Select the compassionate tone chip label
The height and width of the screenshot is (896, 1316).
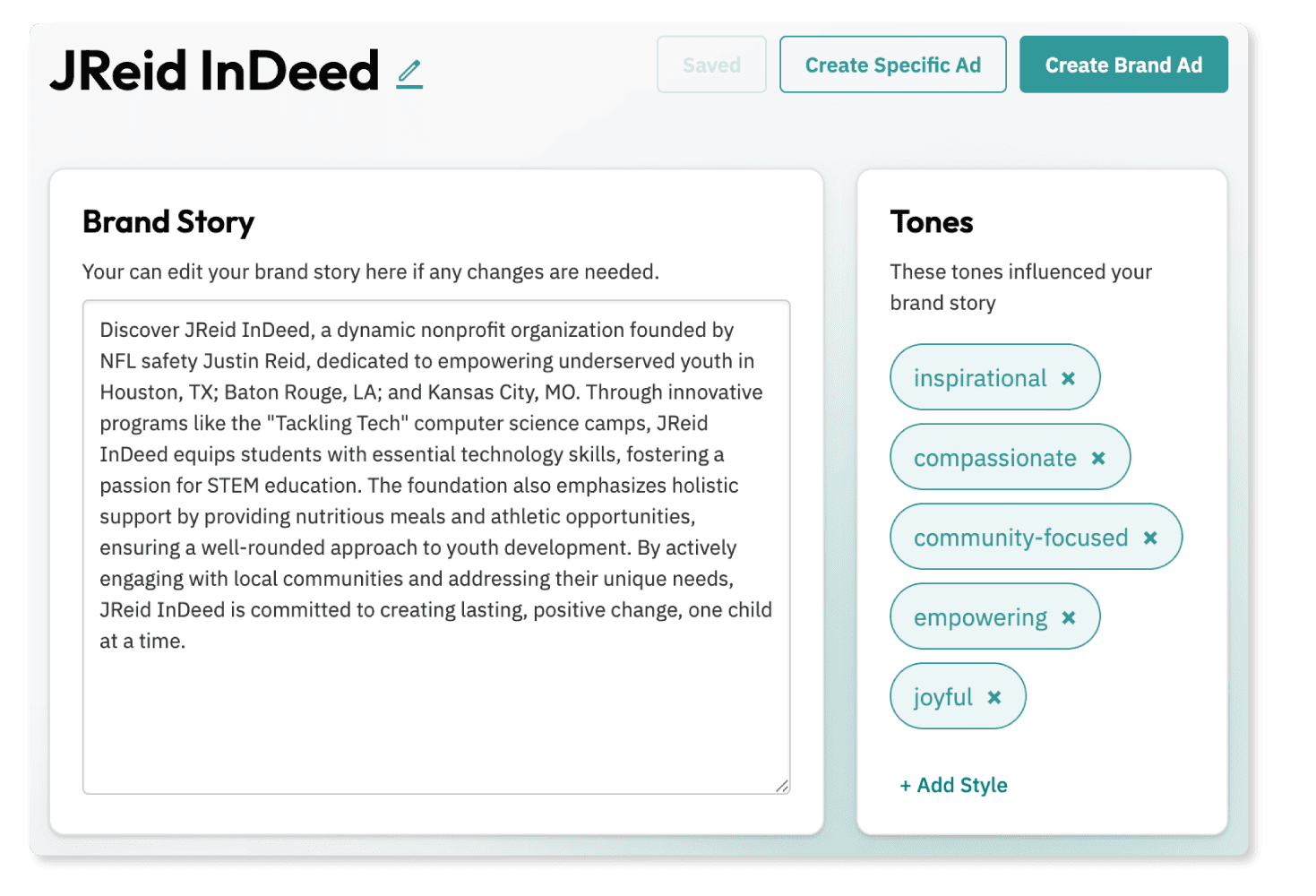point(994,458)
